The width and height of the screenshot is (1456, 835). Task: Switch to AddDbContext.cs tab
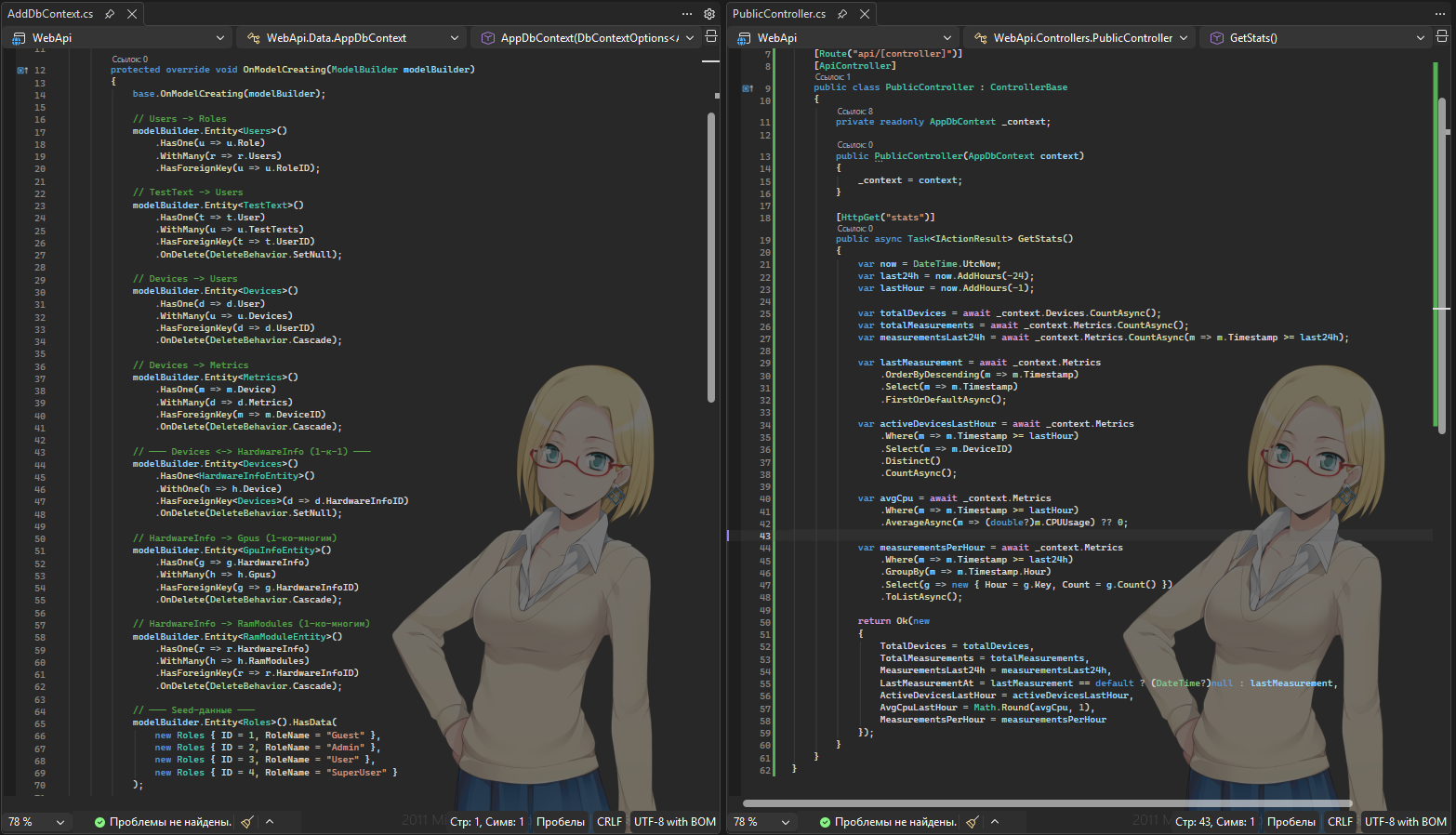[x=50, y=14]
